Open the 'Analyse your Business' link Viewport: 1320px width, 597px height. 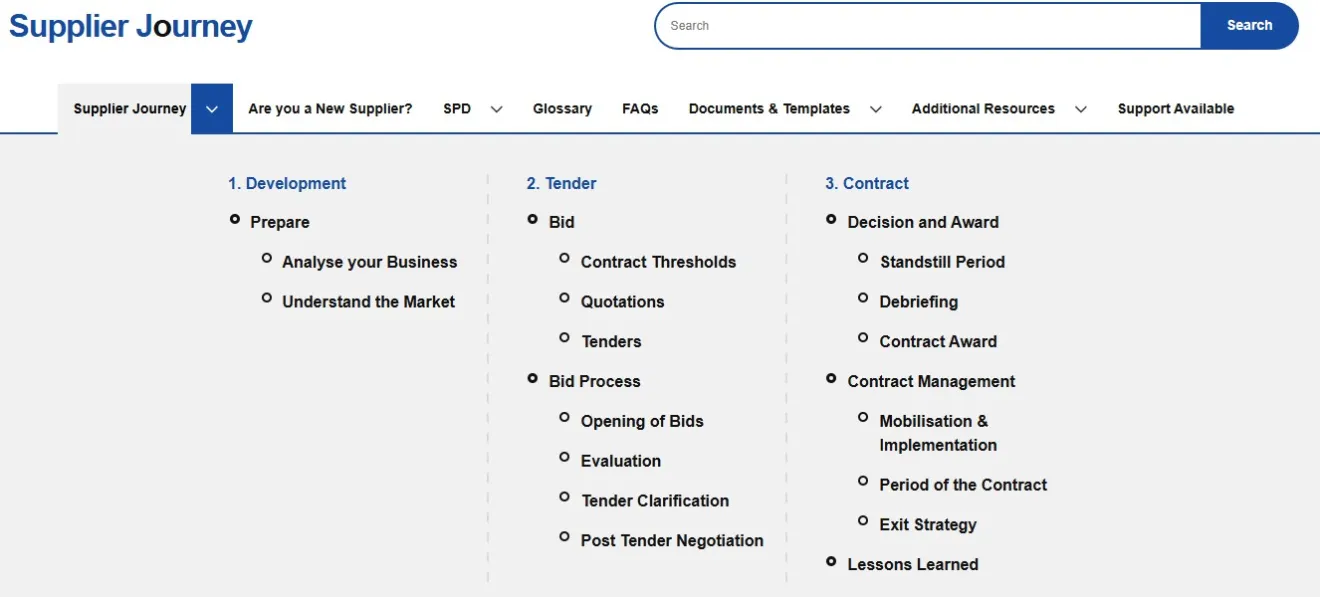click(369, 261)
